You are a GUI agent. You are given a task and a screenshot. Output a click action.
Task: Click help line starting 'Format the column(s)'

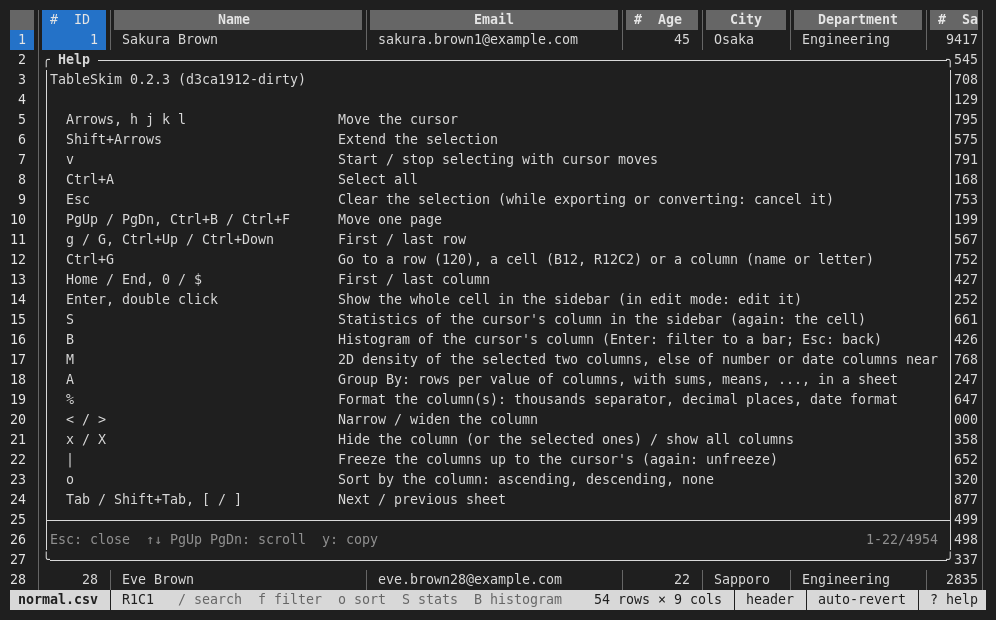pos(617,400)
